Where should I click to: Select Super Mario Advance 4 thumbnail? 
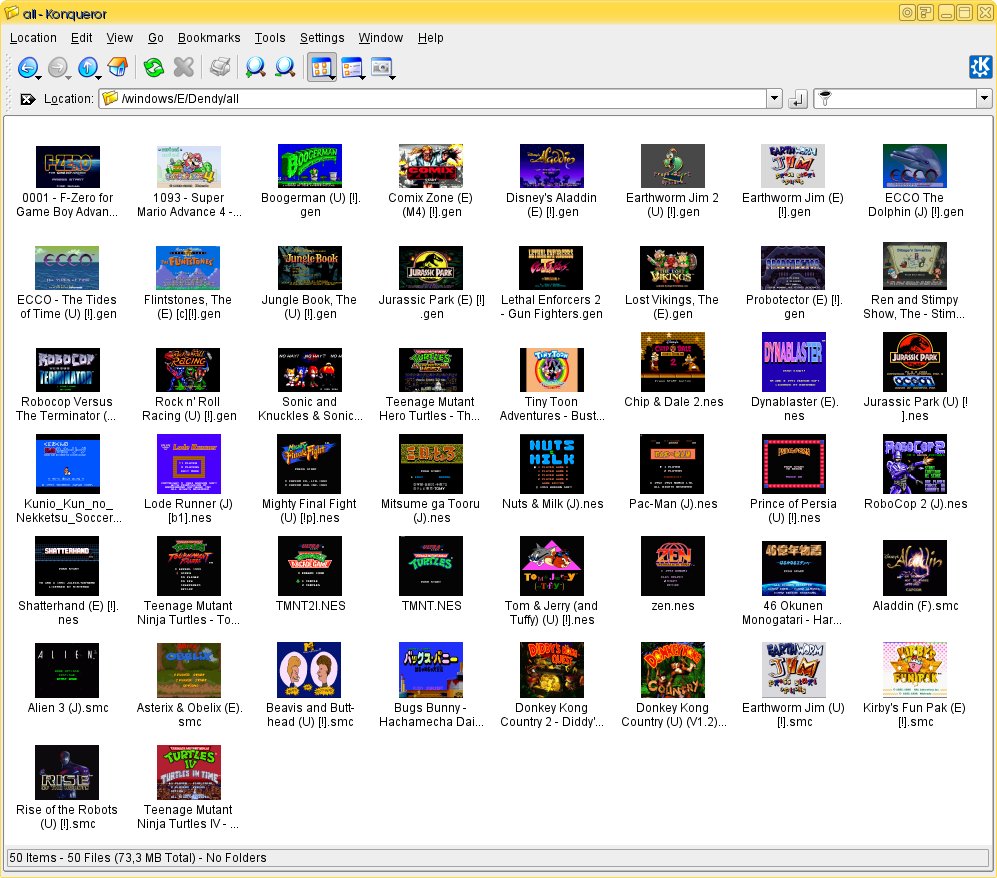pos(188,167)
